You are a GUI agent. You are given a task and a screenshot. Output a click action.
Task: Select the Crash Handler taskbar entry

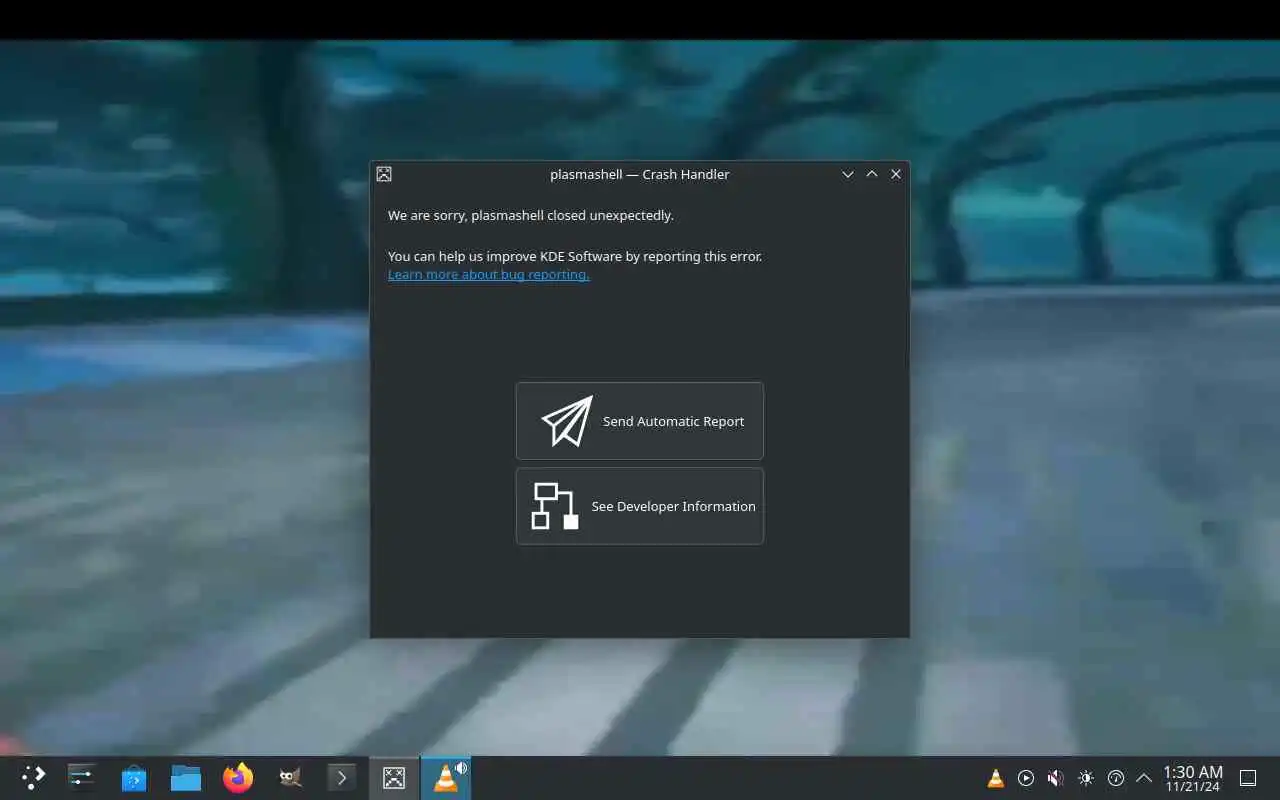(394, 777)
